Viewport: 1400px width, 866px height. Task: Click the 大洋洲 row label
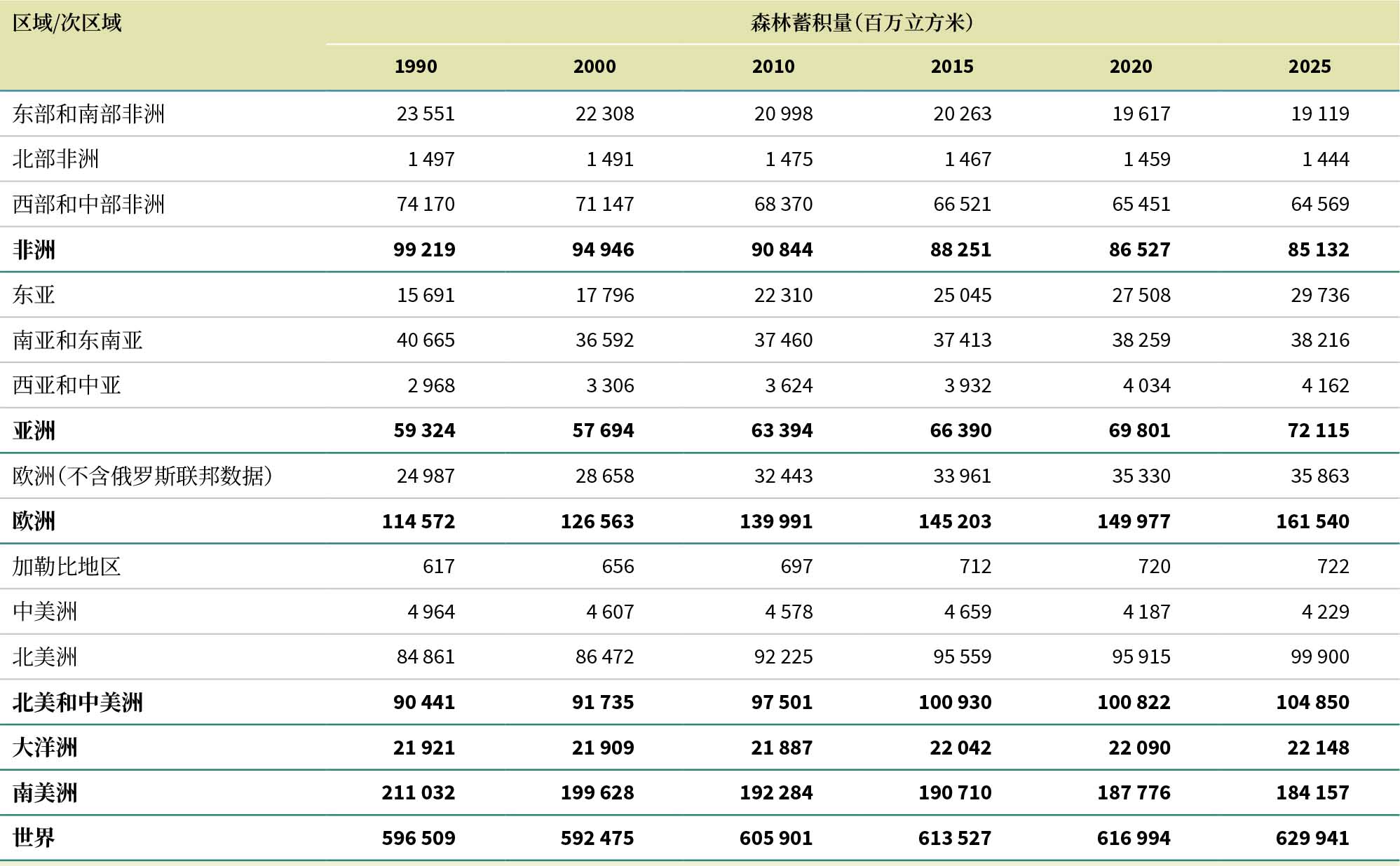pos(45,748)
